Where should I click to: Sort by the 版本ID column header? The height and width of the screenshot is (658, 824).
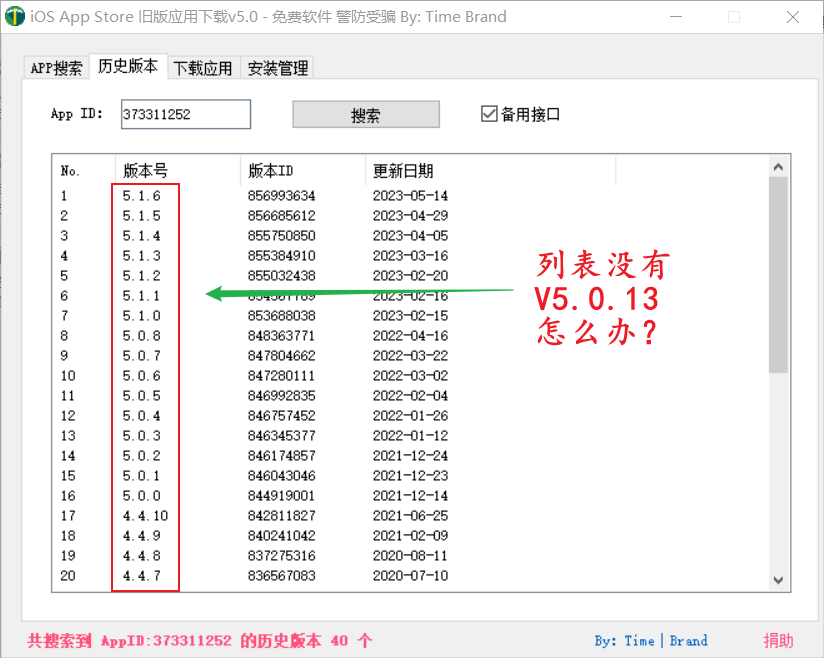(303, 171)
